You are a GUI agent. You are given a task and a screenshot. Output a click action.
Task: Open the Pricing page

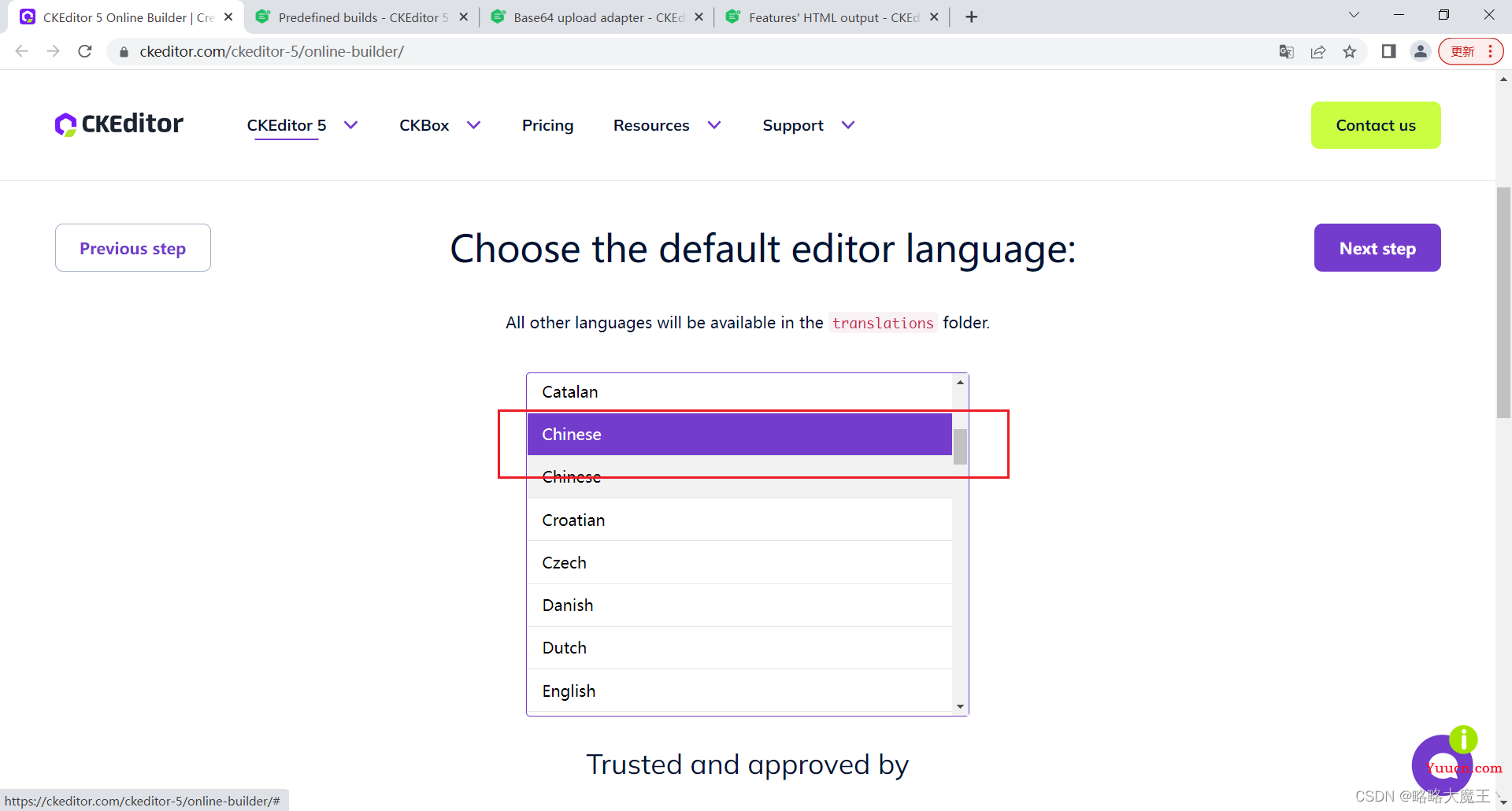pyautogui.click(x=547, y=125)
